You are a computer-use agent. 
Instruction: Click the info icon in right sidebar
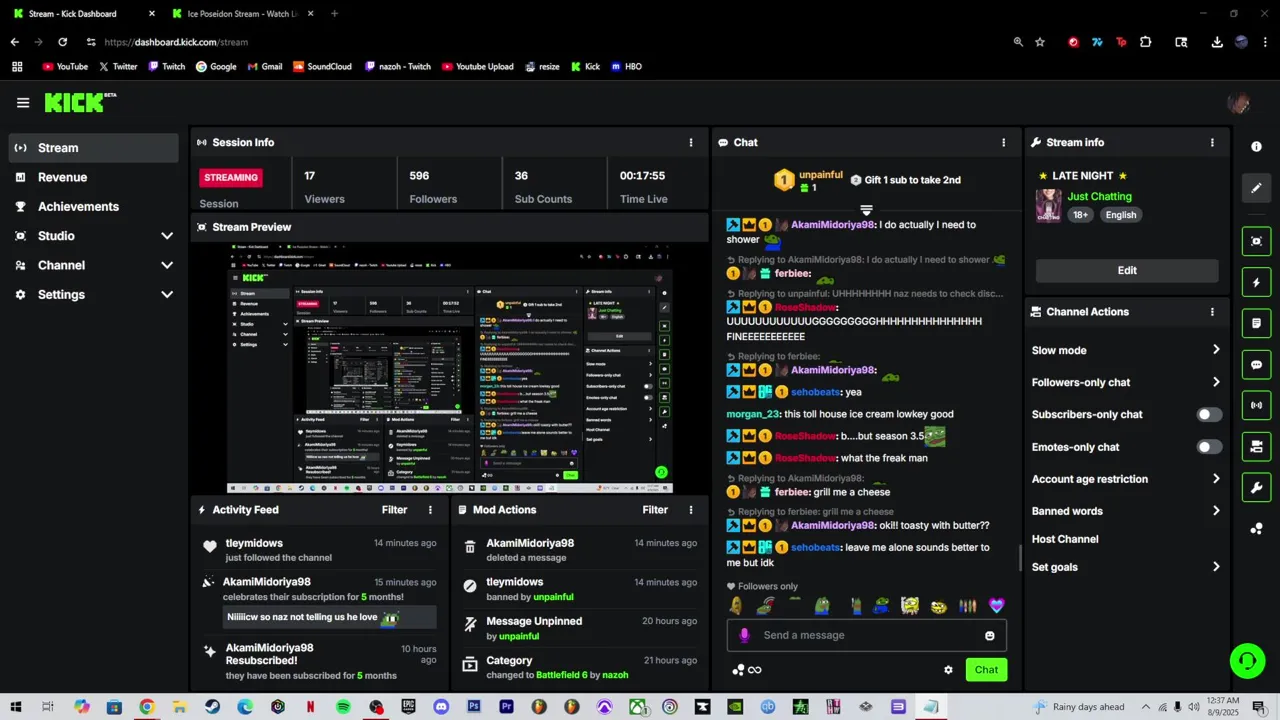click(x=1257, y=146)
